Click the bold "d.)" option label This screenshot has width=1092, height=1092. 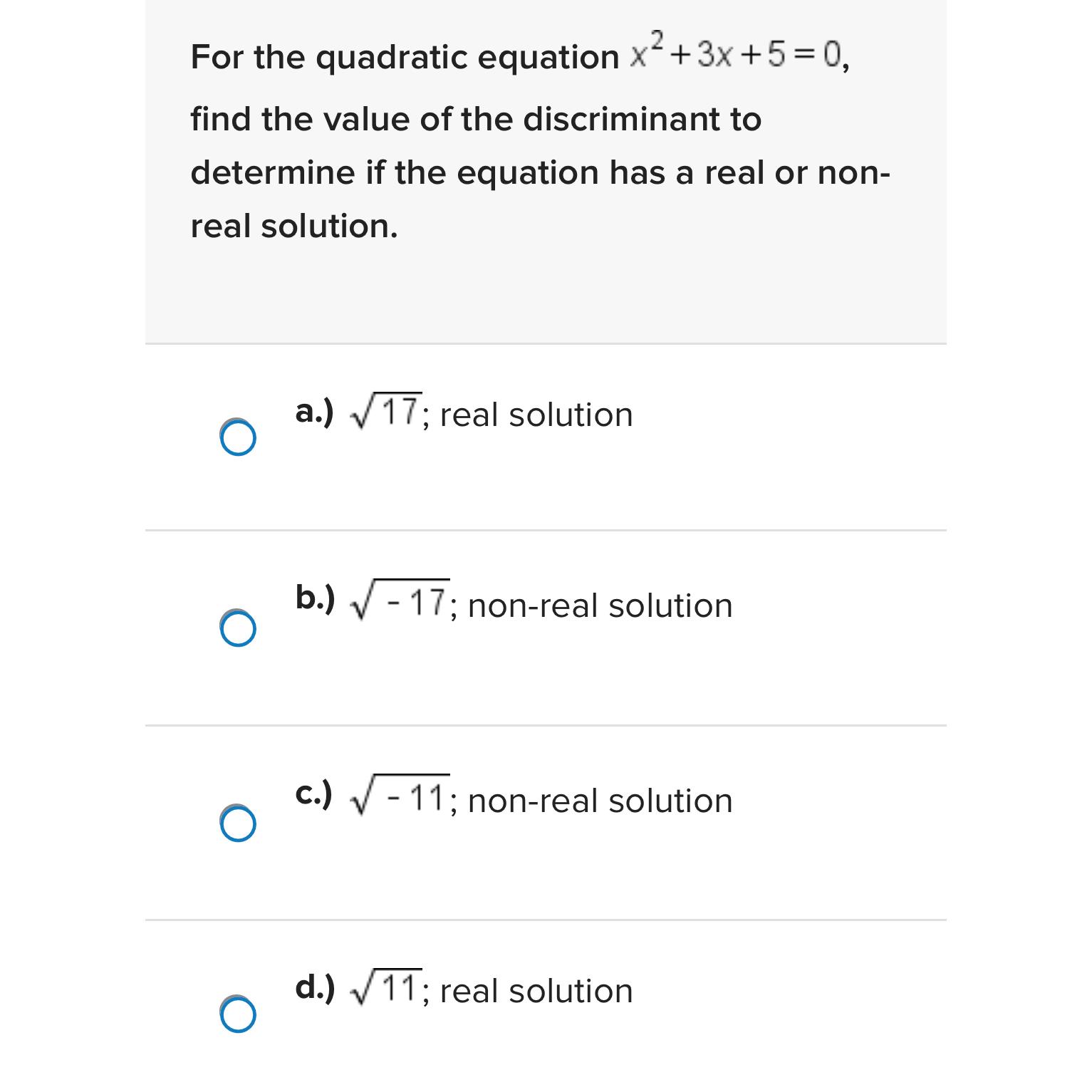[315, 987]
